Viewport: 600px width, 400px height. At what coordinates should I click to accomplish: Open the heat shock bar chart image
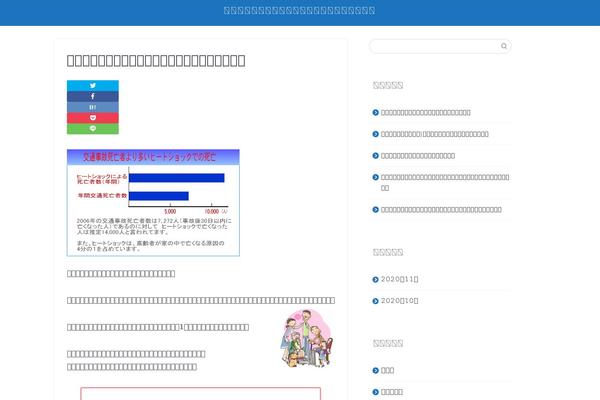pos(153,202)
